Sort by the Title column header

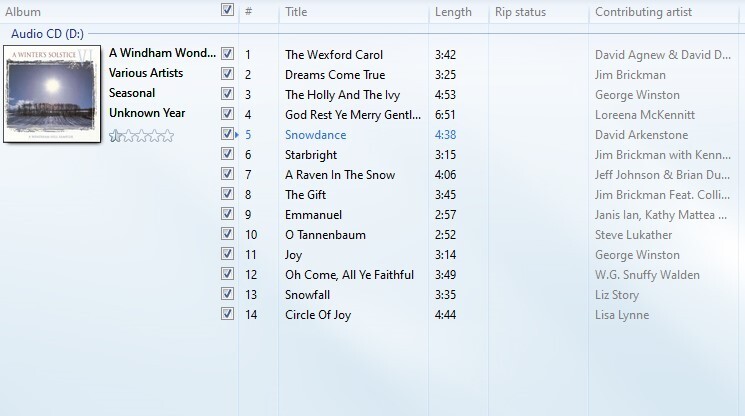296,12
